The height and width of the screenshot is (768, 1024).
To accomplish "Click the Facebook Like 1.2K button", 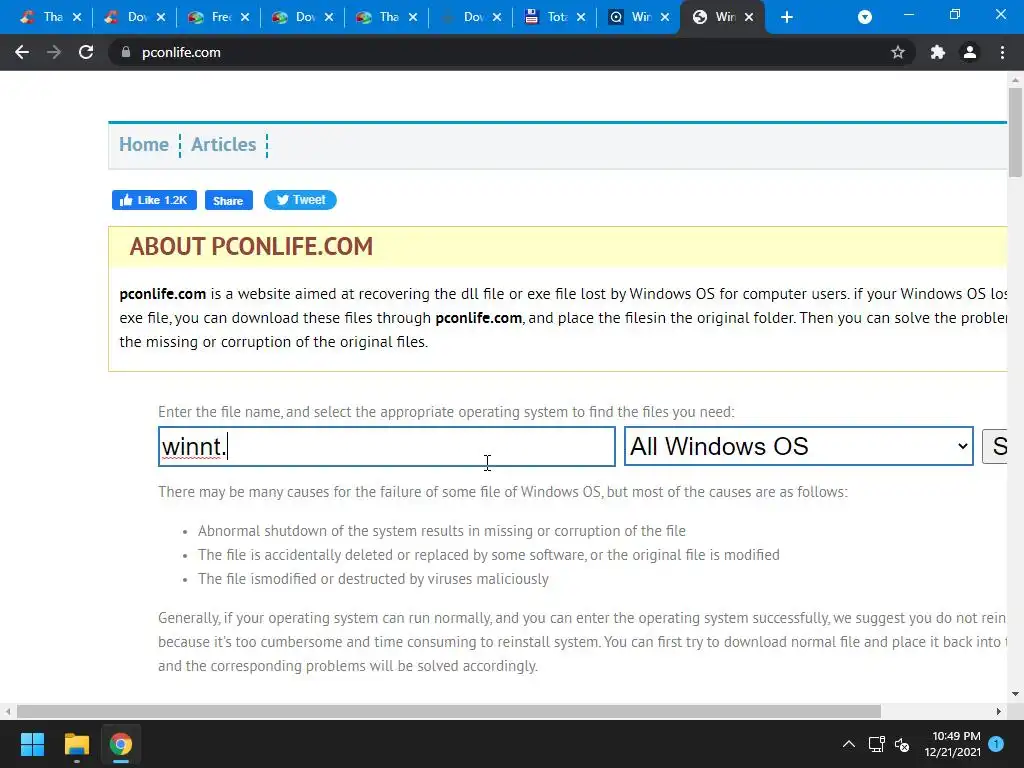I will pos(154,200).
